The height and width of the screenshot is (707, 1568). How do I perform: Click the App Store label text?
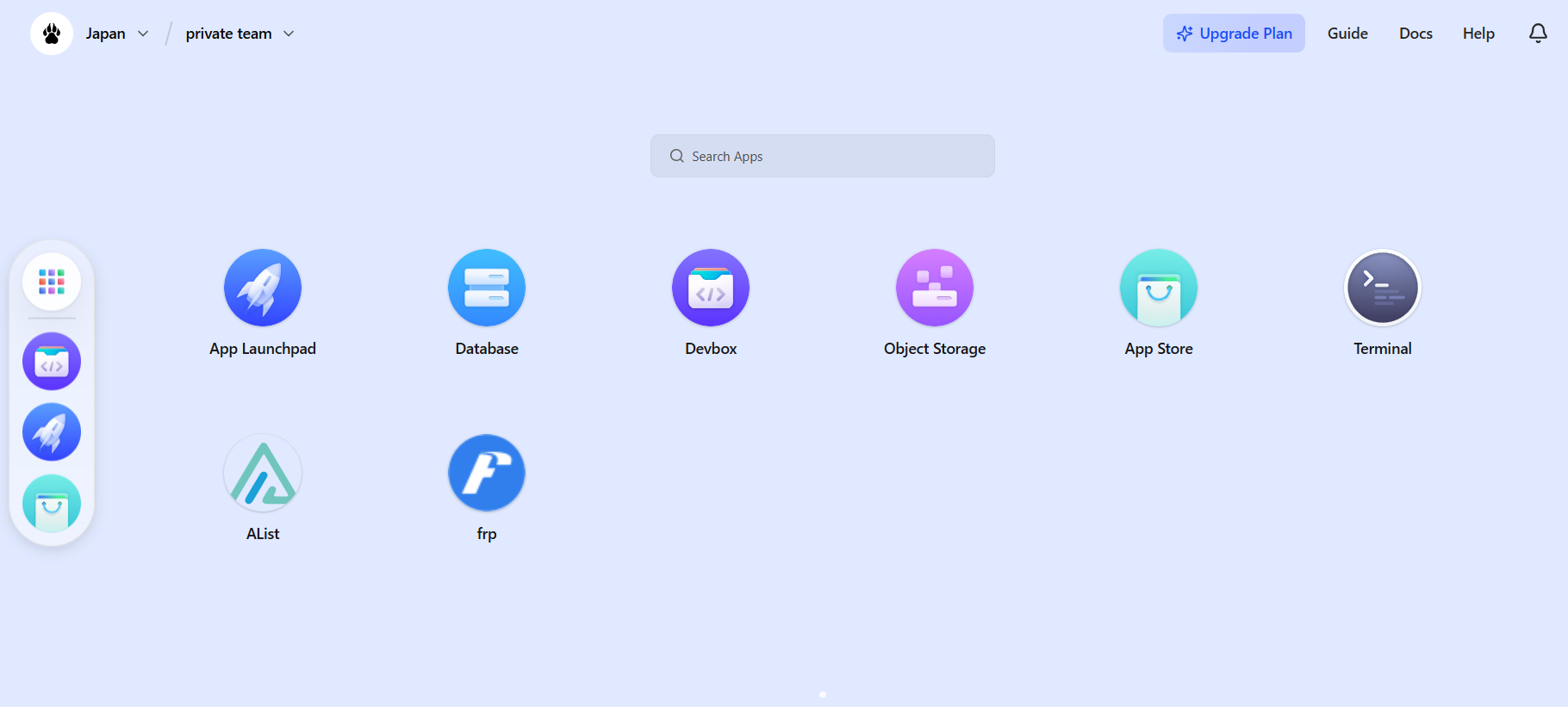point(1159,349)
